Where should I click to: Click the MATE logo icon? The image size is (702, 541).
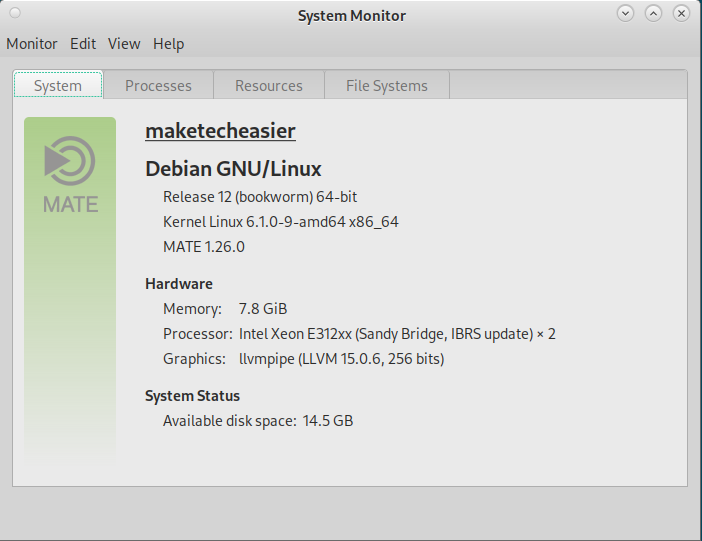pos(70,174)
